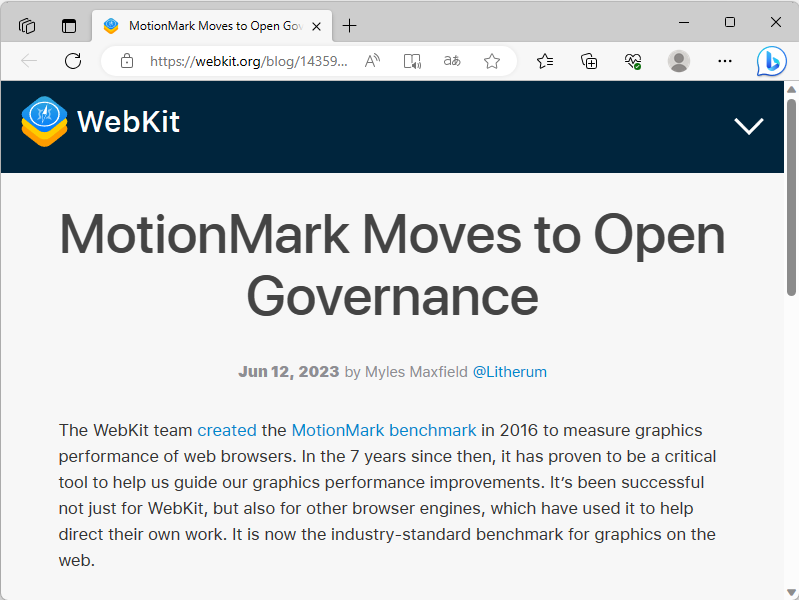Open the tab actions menu icon

click(x=69, y=25)
